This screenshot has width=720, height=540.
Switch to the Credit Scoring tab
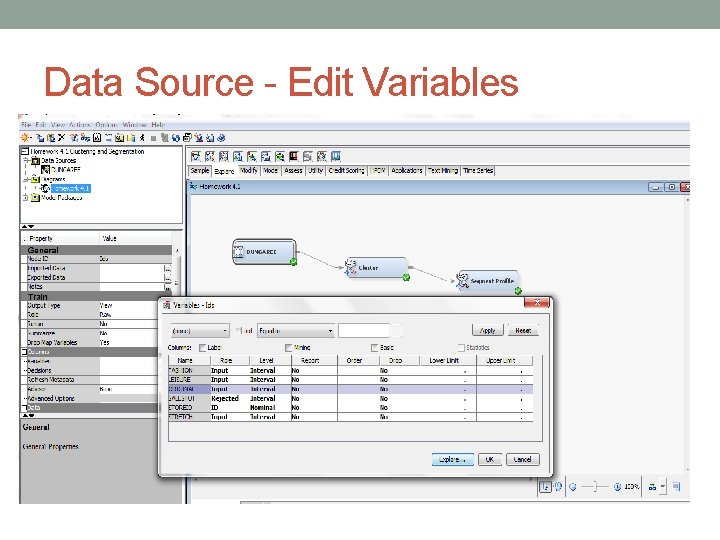point(346,170)
